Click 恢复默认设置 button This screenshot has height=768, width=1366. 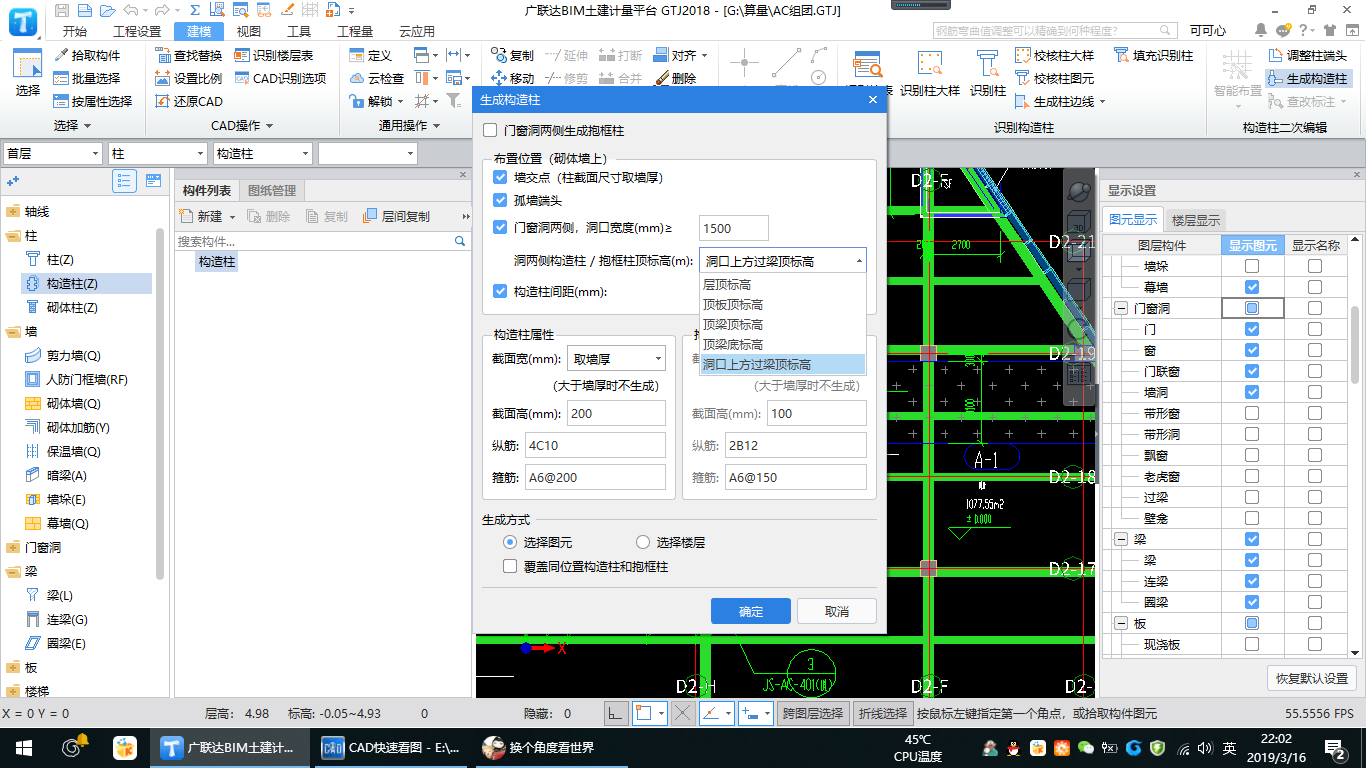coord(1313,678)
